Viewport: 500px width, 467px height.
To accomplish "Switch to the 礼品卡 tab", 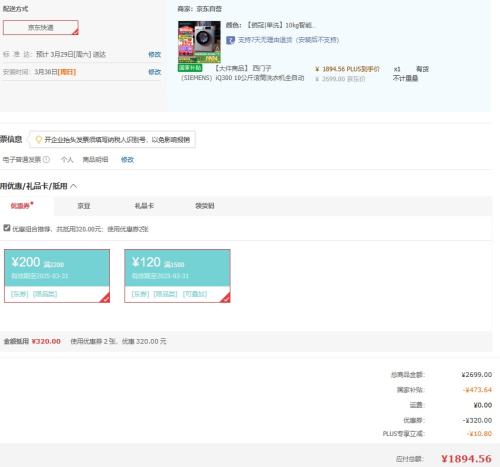I will click(144, 206).
